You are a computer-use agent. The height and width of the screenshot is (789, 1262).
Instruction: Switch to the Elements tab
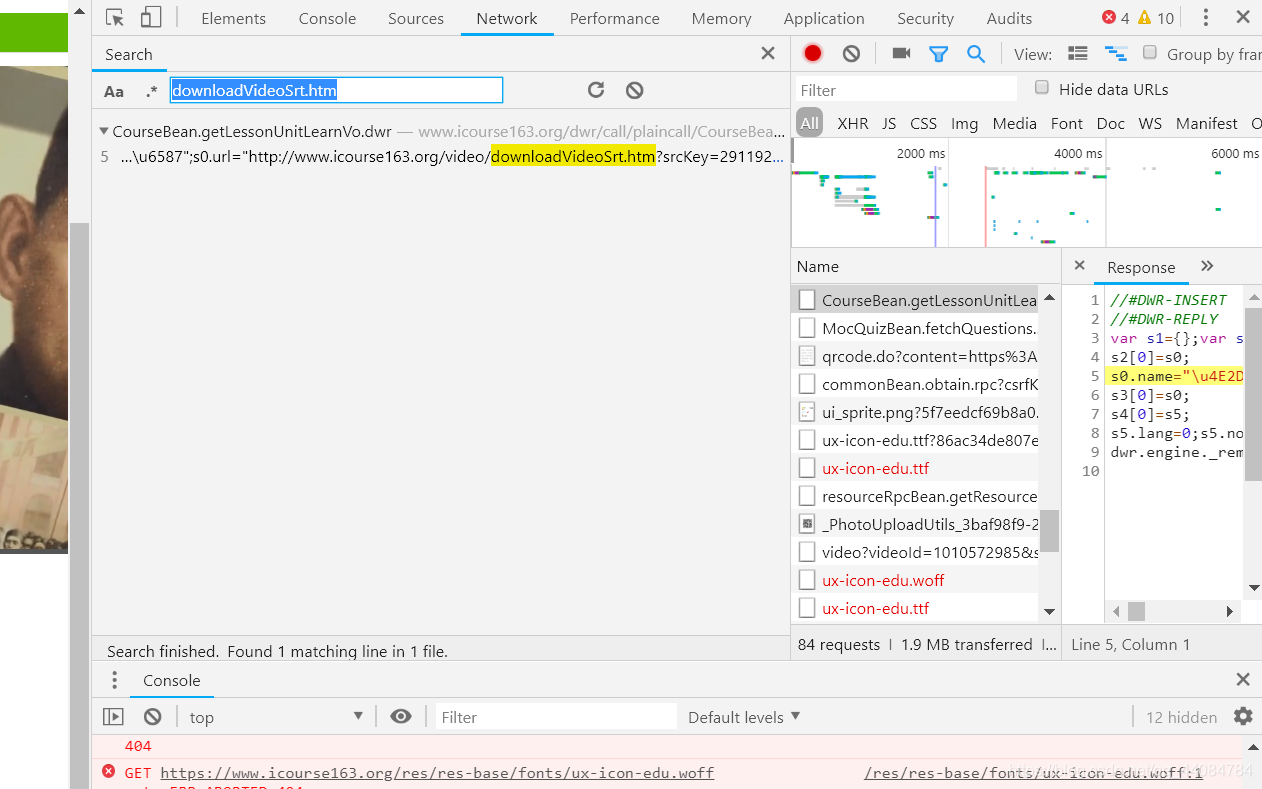point(233,18)
